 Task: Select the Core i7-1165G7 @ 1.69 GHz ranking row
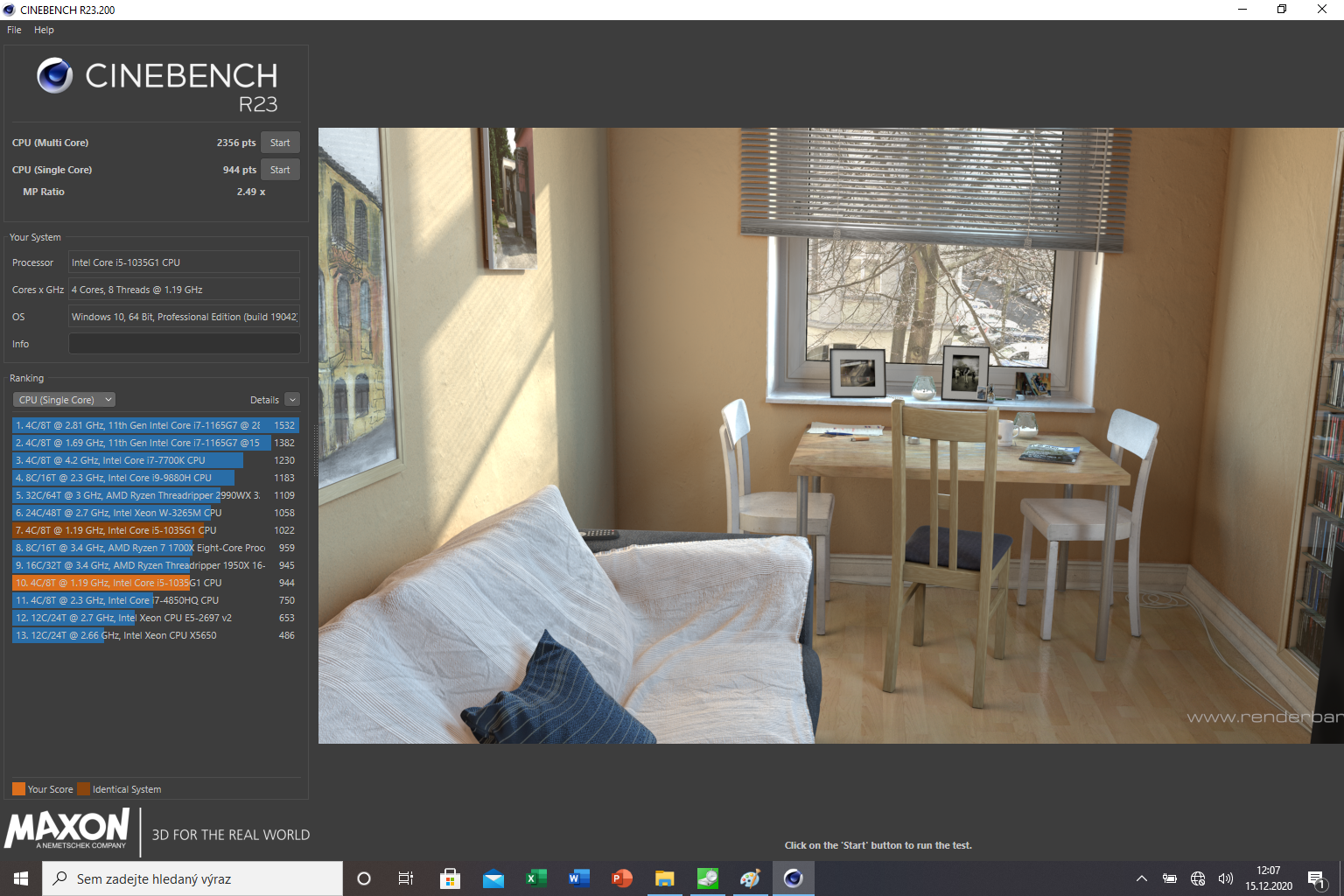(156, 443)
